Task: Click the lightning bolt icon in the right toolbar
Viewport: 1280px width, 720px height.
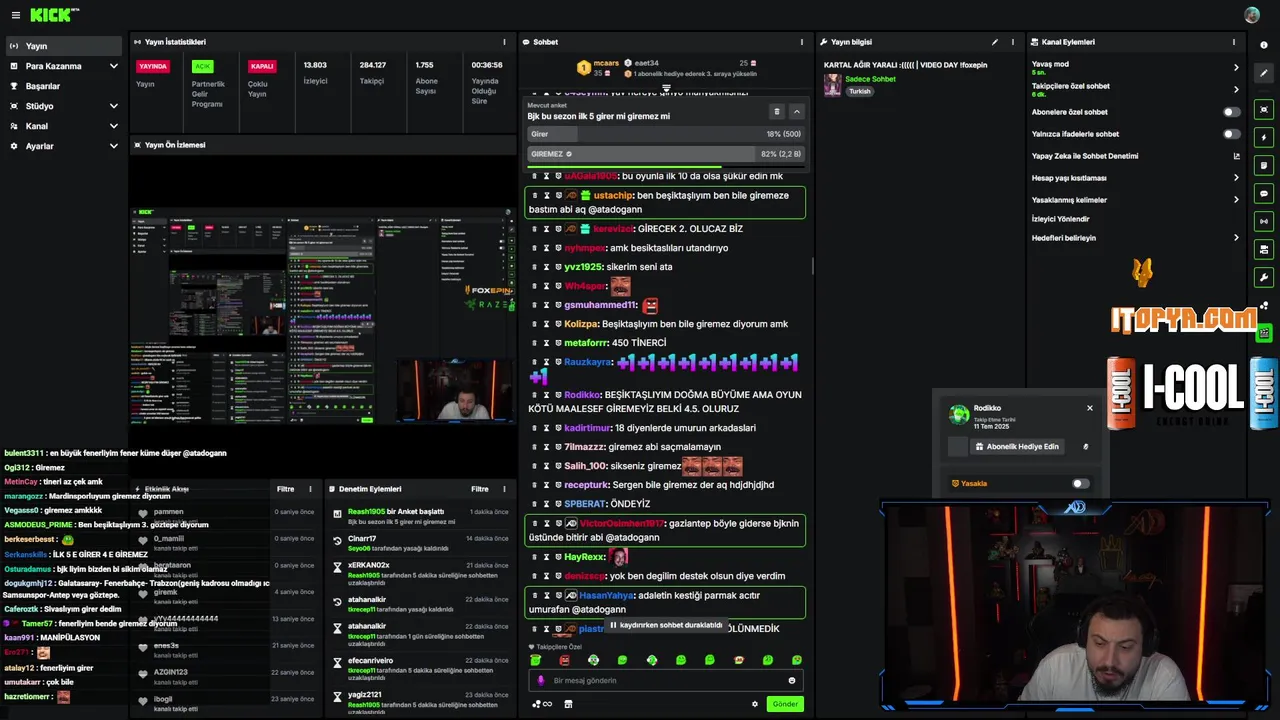Action: pyautogui.click(x=1264, y=137)
